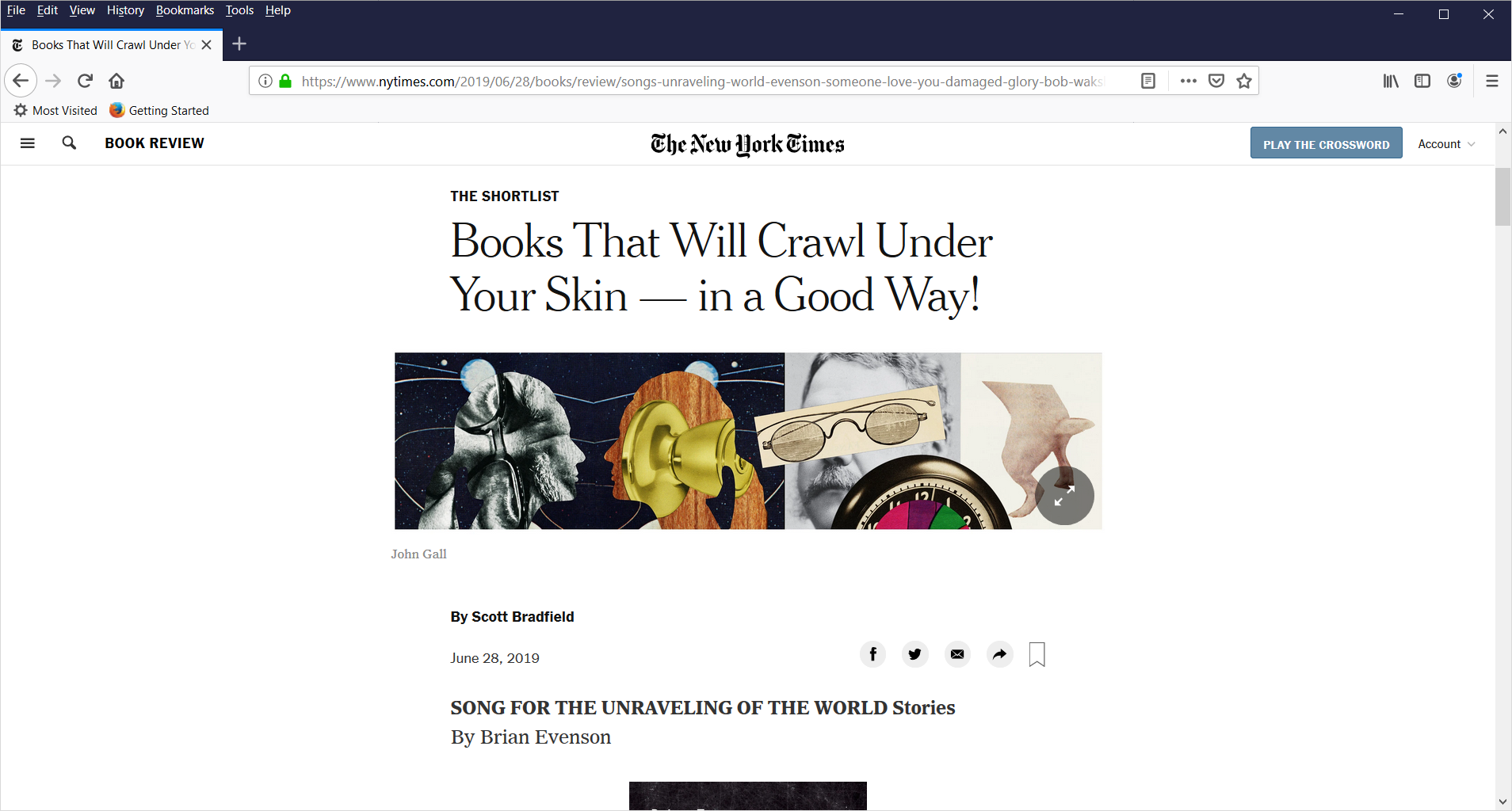This screenshot has width=1512, height=811.
Task: Expand the Account dropdown
Action: [1446, 144]
